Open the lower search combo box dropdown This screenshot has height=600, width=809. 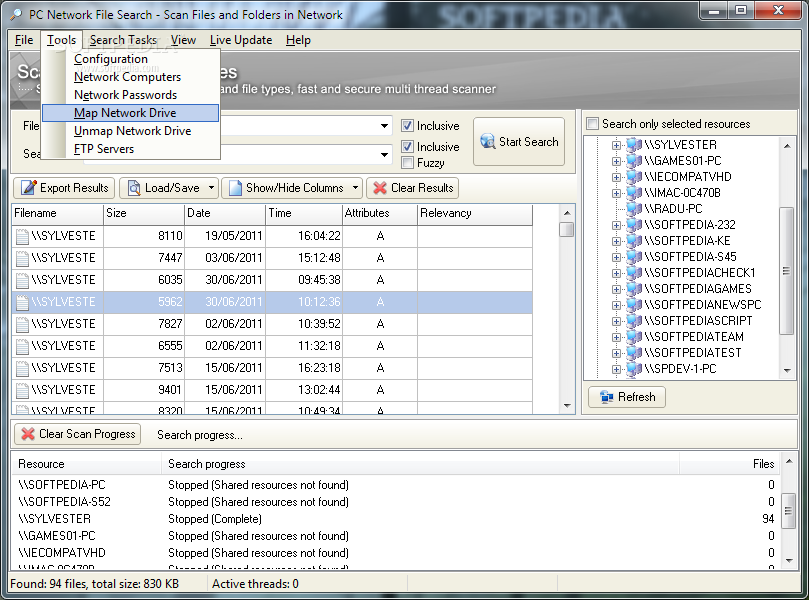coord(384,154)
